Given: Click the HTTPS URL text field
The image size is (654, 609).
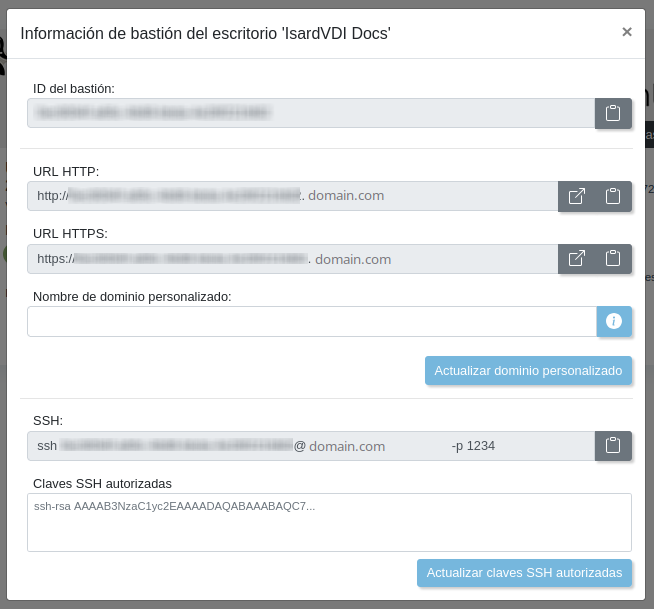Looking at the screenshot, I should [x=292, y=259].
